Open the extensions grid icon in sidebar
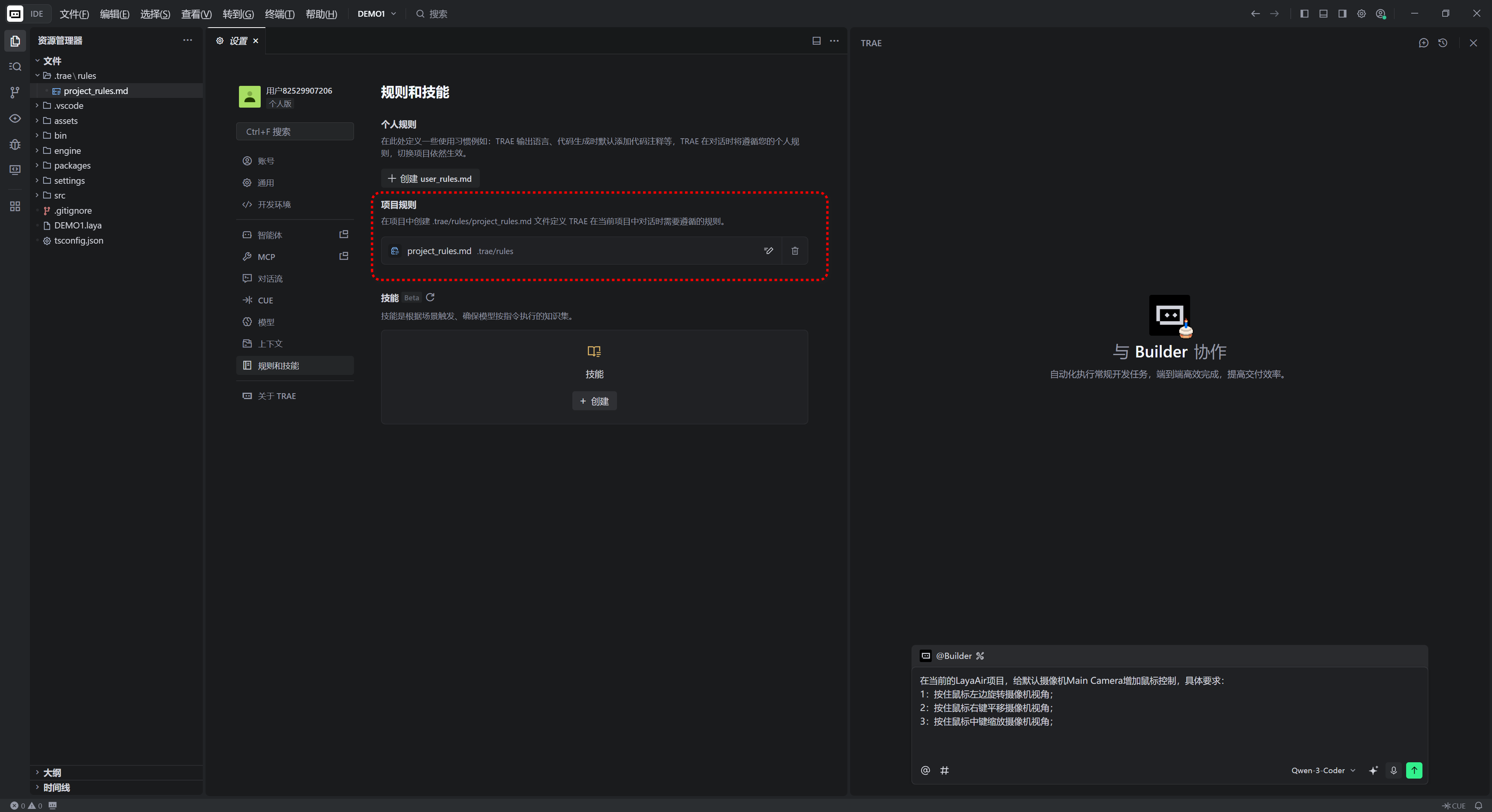 coord(15,206)
